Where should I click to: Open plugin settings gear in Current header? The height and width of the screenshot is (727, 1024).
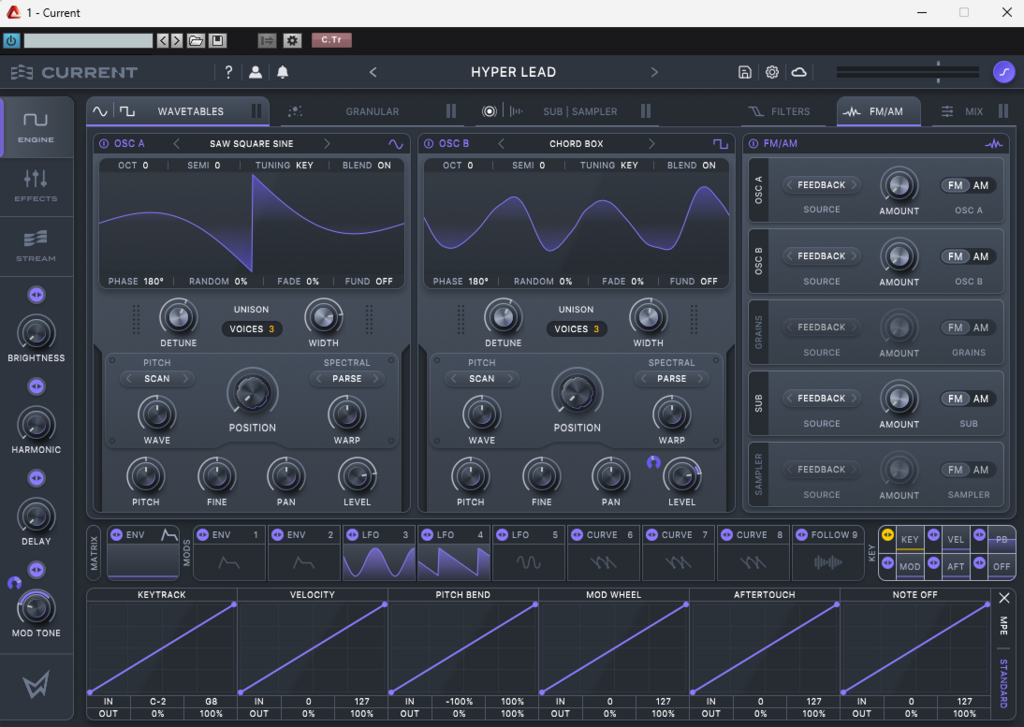tap(772, 72)
